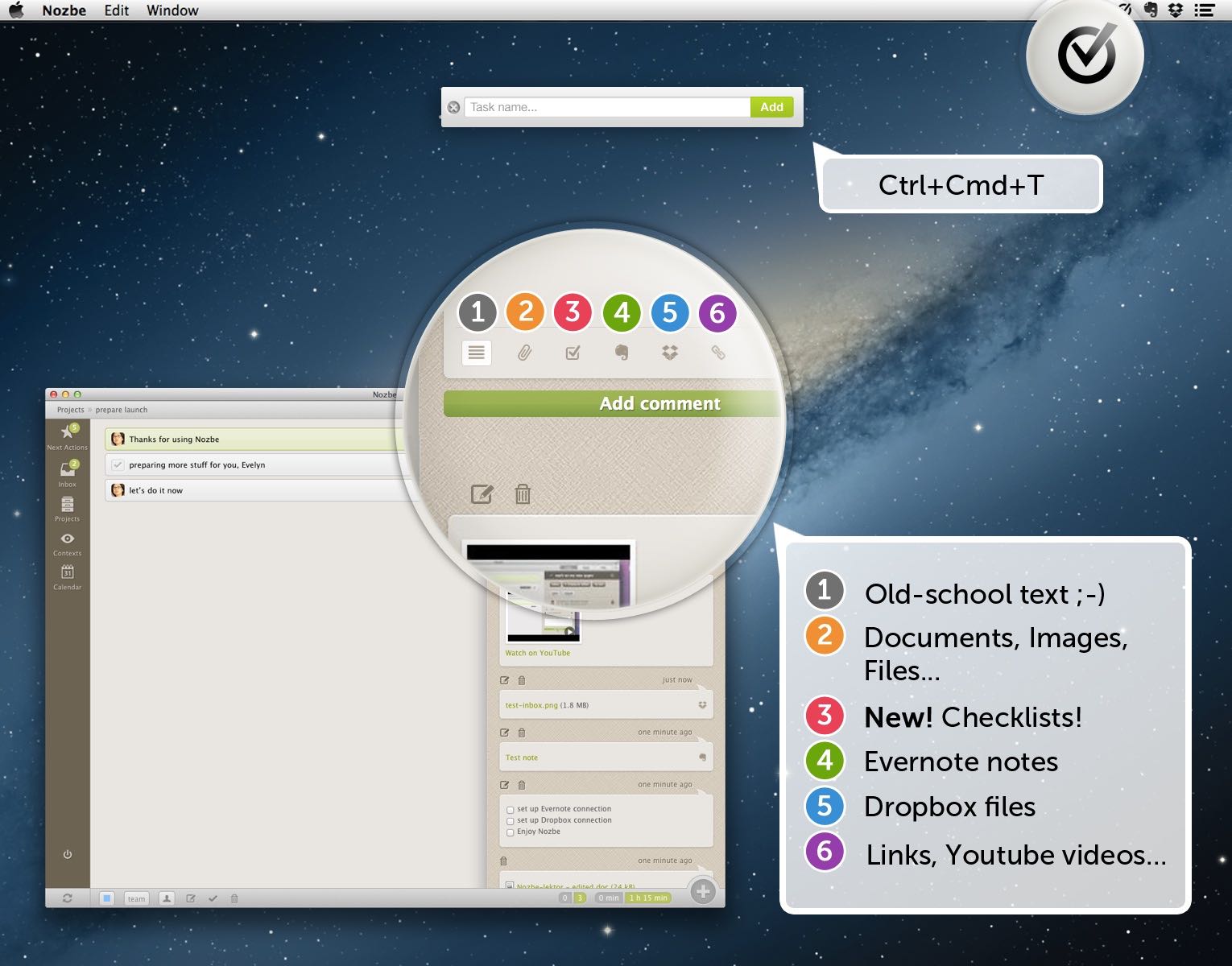
Task: Open Evernote in the menu bar
Action: pos(1151,10)
